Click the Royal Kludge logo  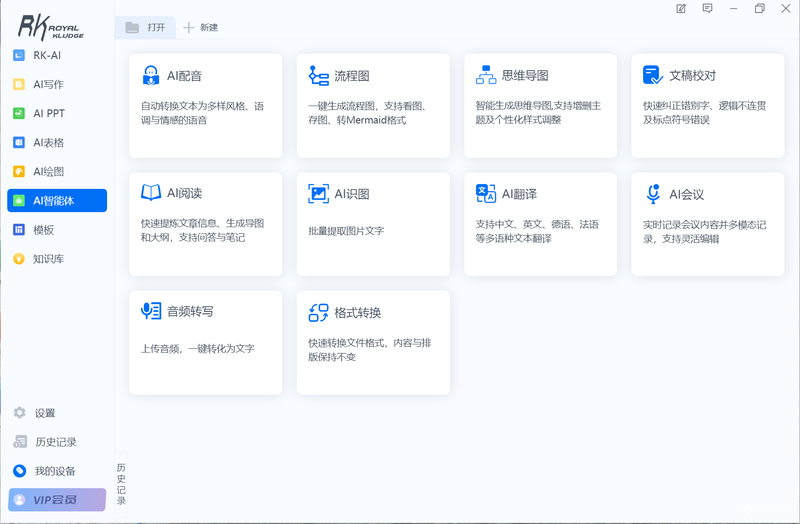(51, 27)
